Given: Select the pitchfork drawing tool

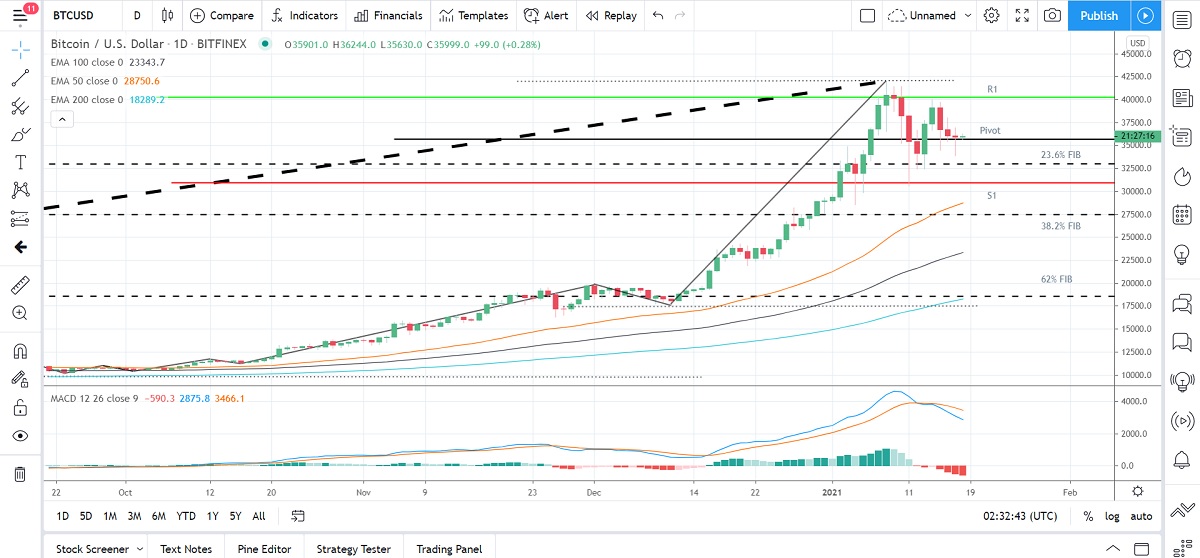Looking at the screenshot, I should click(20, 106).
